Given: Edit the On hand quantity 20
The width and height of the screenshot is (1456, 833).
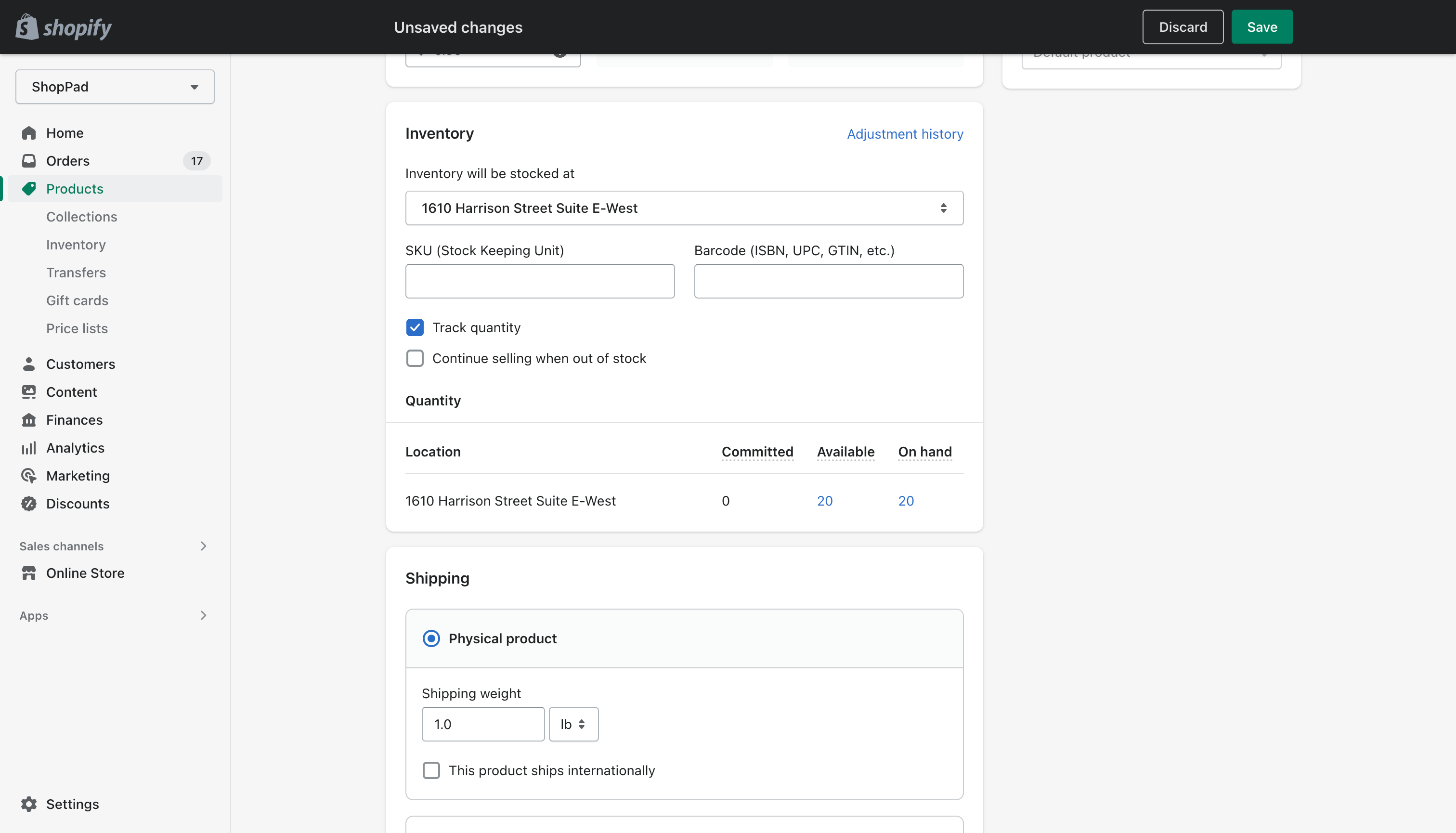Looking at the screenshot, I should point(906,501).
